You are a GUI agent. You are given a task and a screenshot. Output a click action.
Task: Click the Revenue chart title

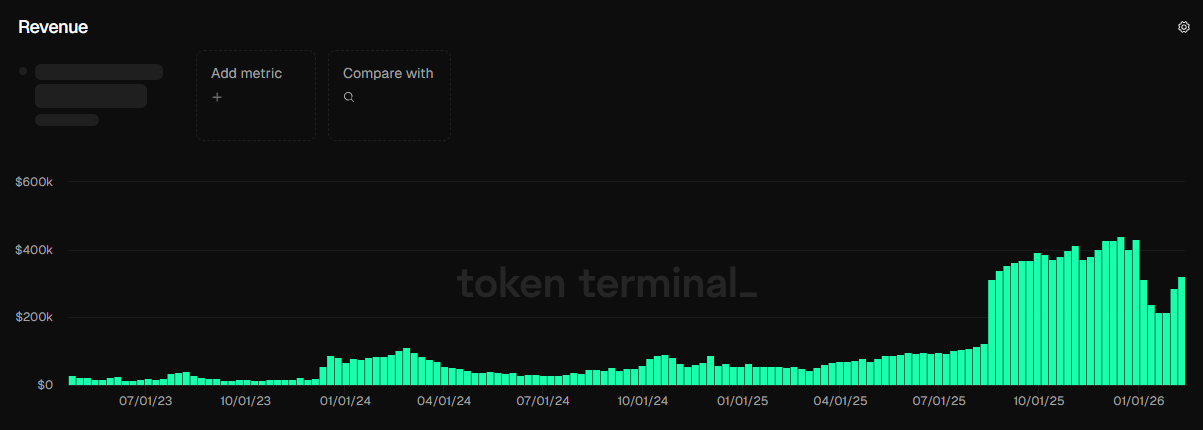pos(53,28)
